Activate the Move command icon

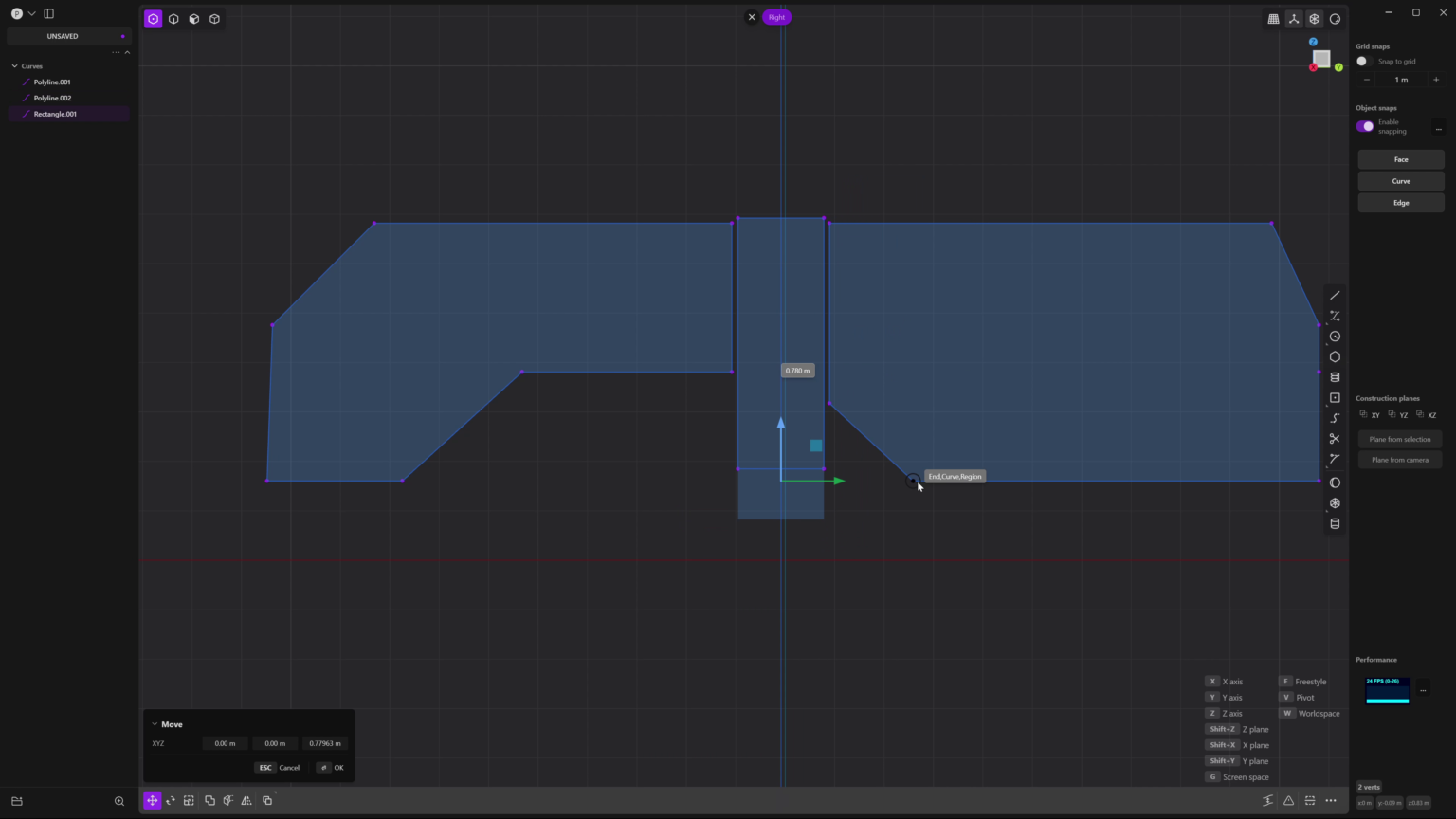coord(152,801)
